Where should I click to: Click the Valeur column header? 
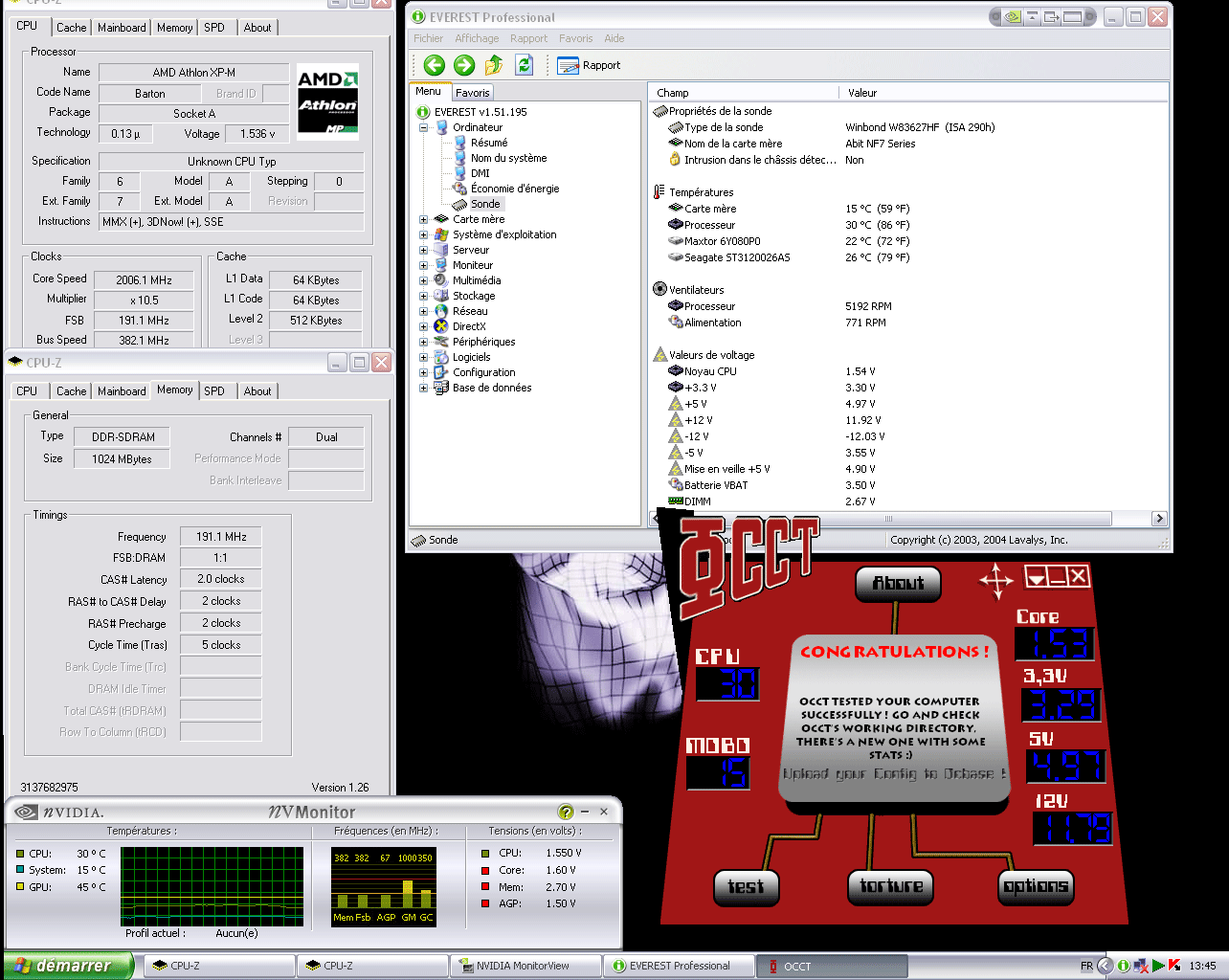point(1003,93)
